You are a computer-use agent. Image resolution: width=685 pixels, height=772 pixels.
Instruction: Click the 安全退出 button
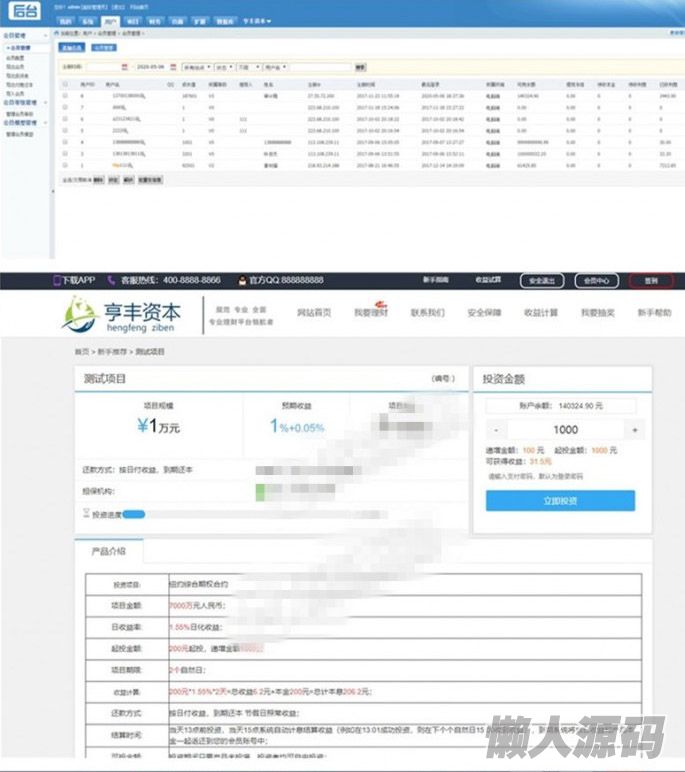(x=542, y=281)
